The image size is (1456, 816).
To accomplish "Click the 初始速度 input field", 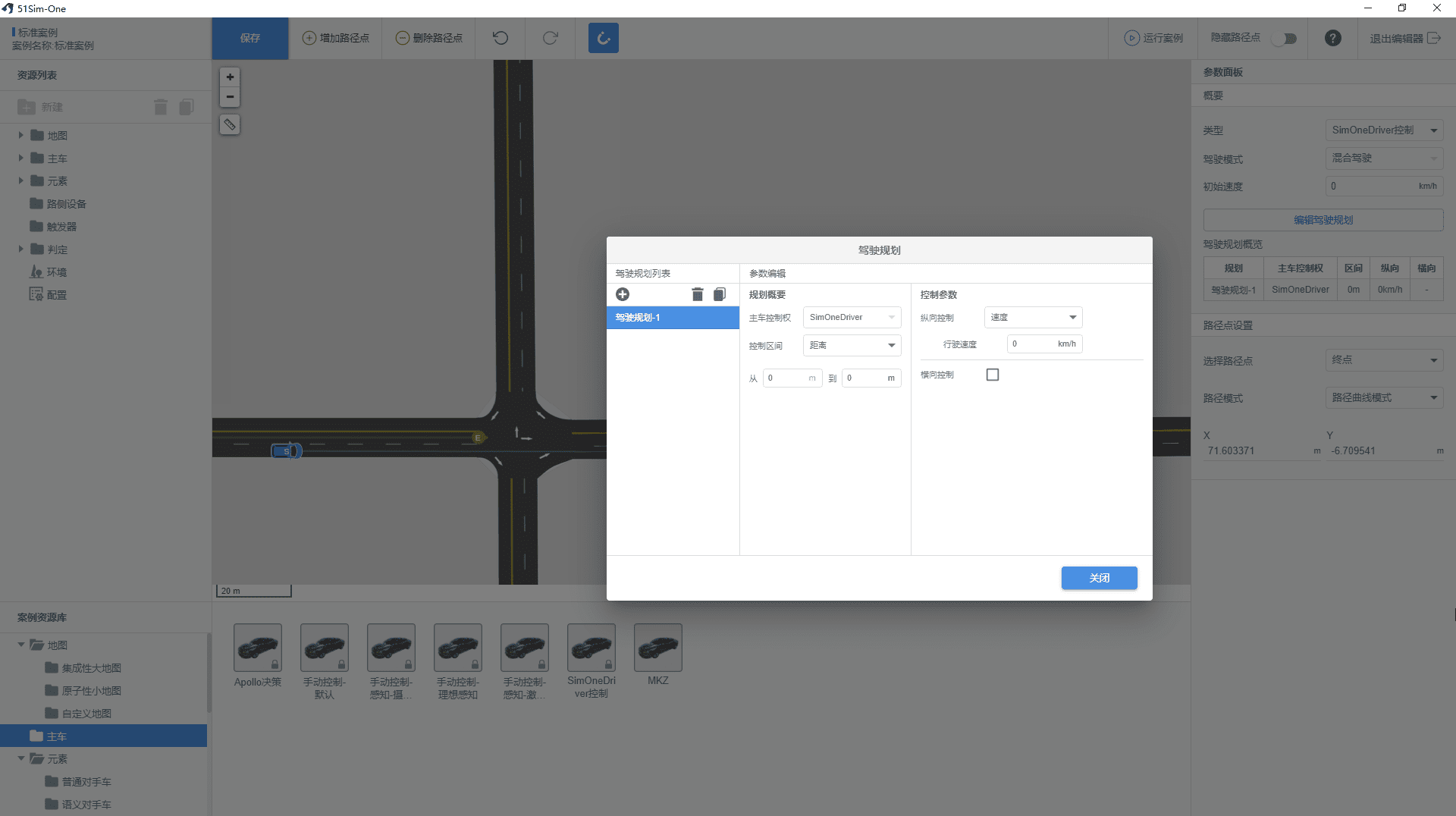I will coord(1384,186).
